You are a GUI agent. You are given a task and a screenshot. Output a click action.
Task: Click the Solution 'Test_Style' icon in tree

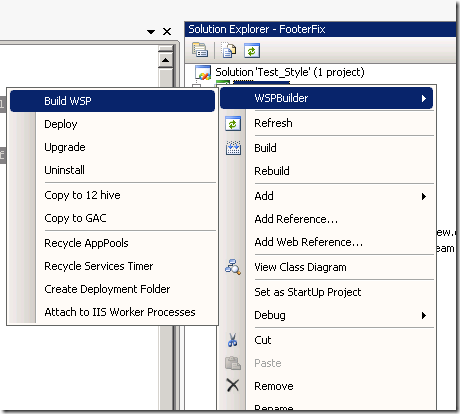(203, 73)
